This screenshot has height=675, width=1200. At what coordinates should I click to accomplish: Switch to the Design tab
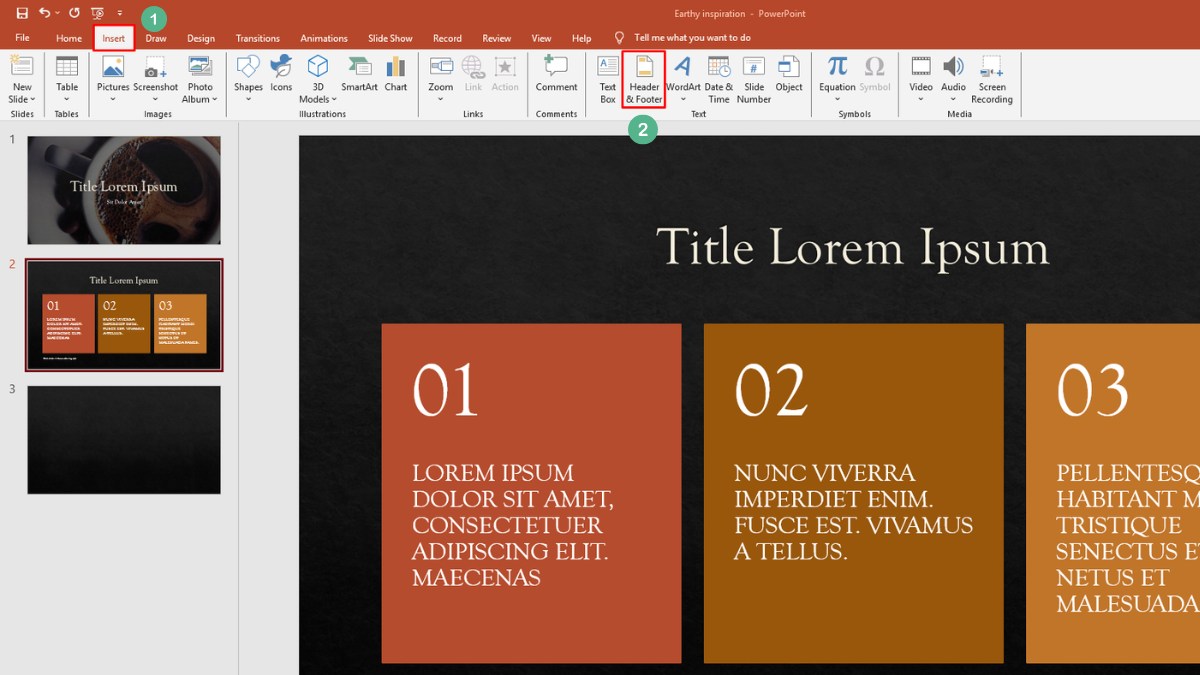pos(201,38)
